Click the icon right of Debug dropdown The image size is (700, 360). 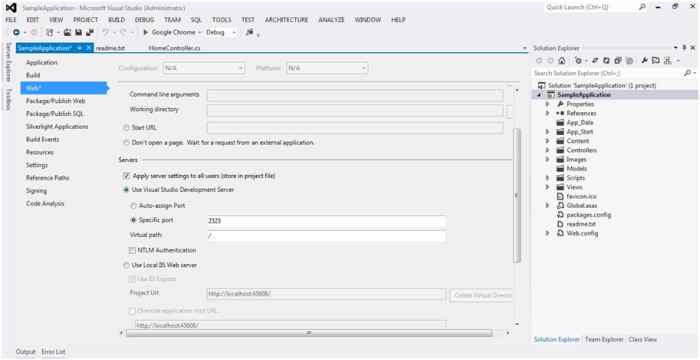coord(249,32)
